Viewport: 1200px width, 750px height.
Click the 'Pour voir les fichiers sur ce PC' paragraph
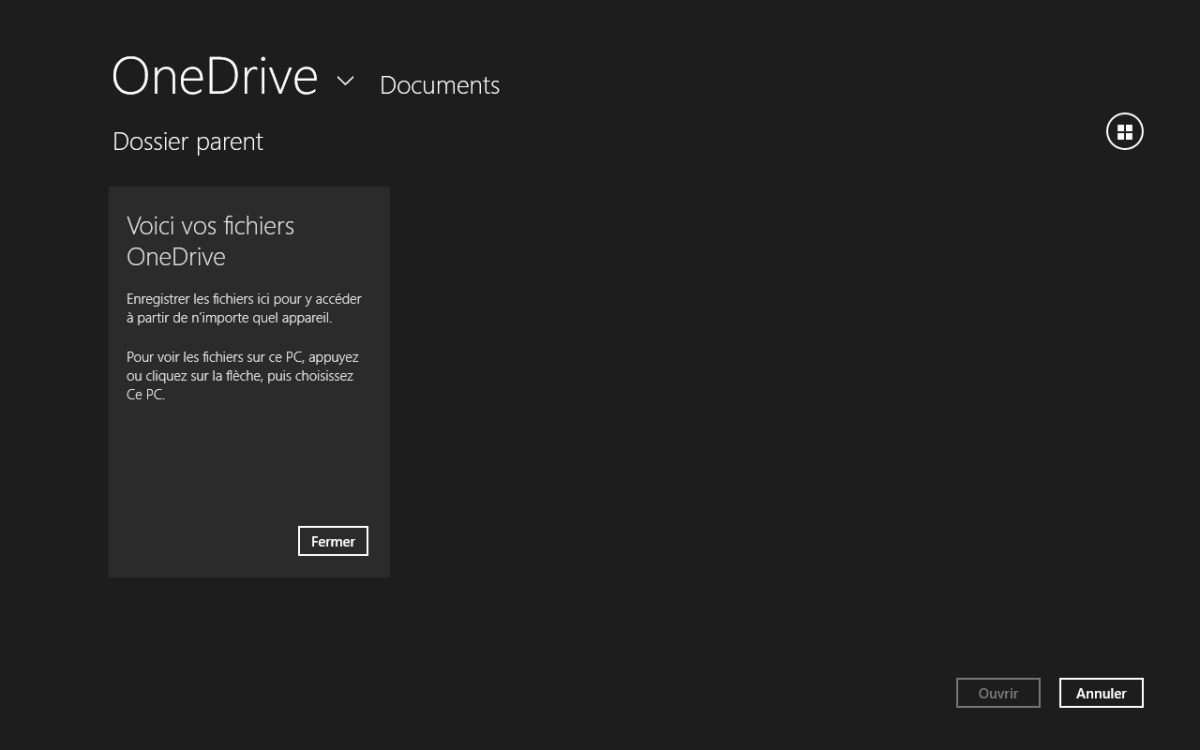point(243,375)
